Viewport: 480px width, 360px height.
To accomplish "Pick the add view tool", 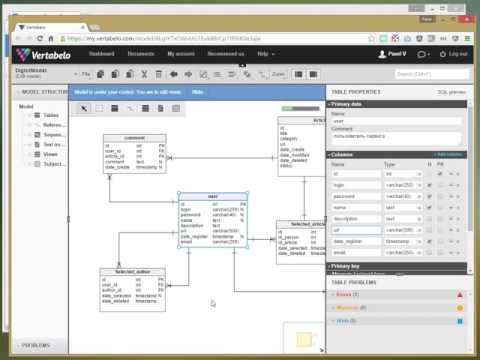I will tap(145, 108).
